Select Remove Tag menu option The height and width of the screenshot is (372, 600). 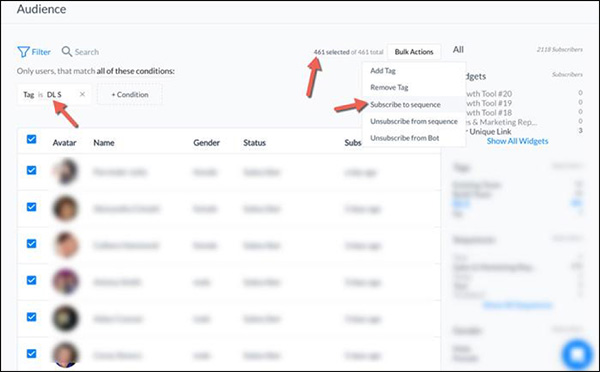pyautogui.click(x=389, y=87)
